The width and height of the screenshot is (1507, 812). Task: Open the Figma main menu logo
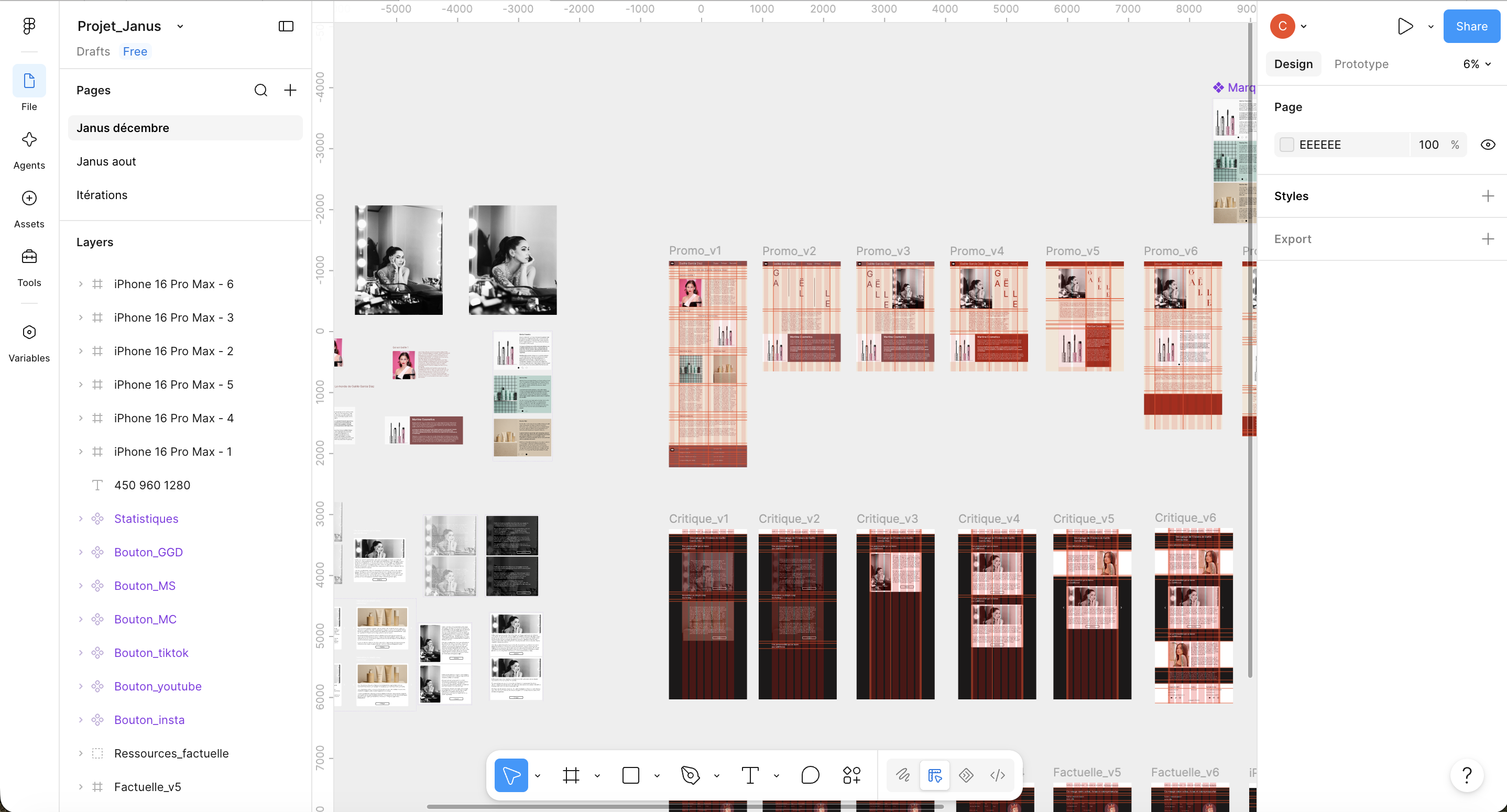29,26
